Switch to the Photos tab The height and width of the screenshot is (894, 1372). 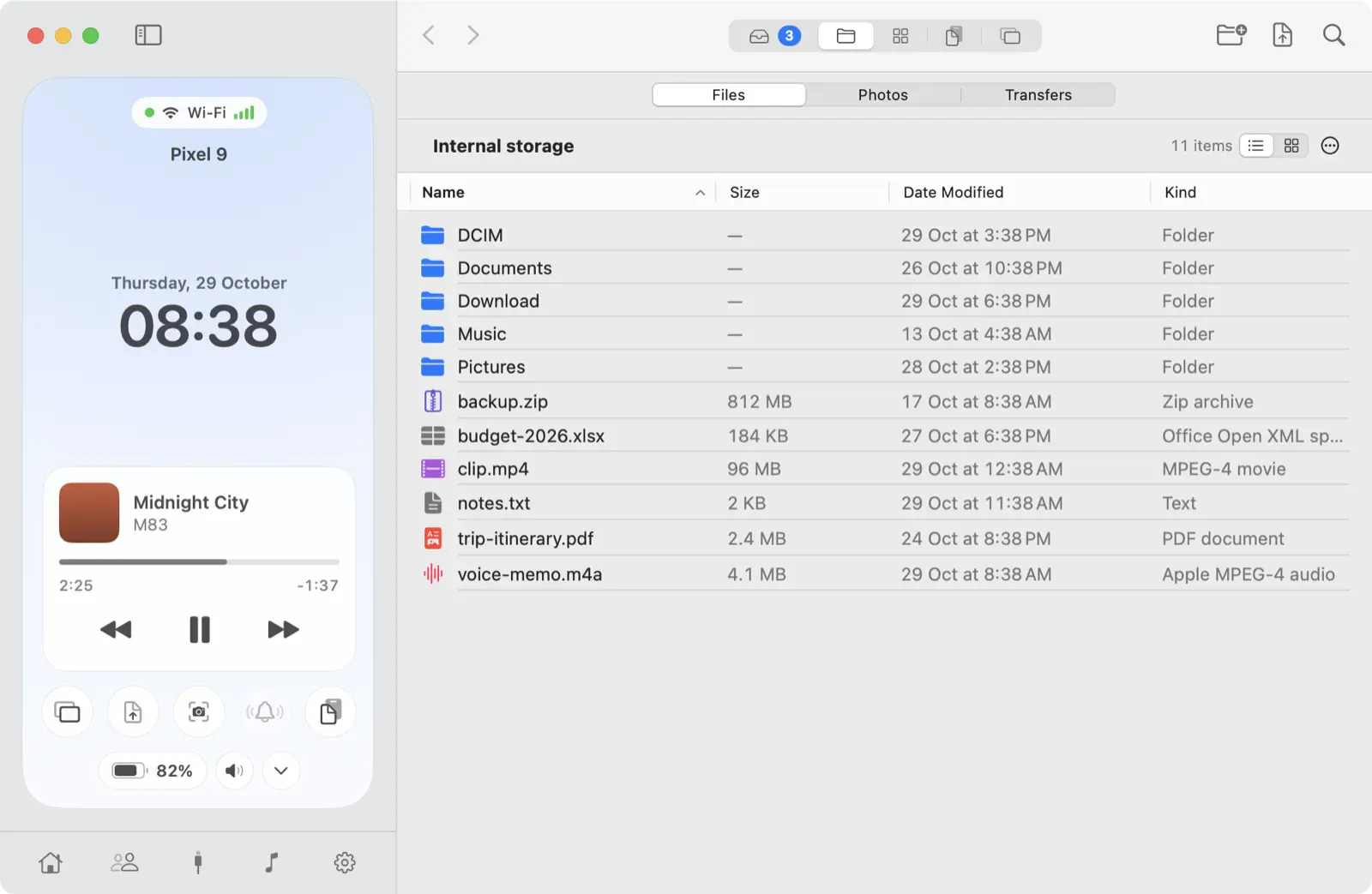pyautogui.click(x=883, y=95)
